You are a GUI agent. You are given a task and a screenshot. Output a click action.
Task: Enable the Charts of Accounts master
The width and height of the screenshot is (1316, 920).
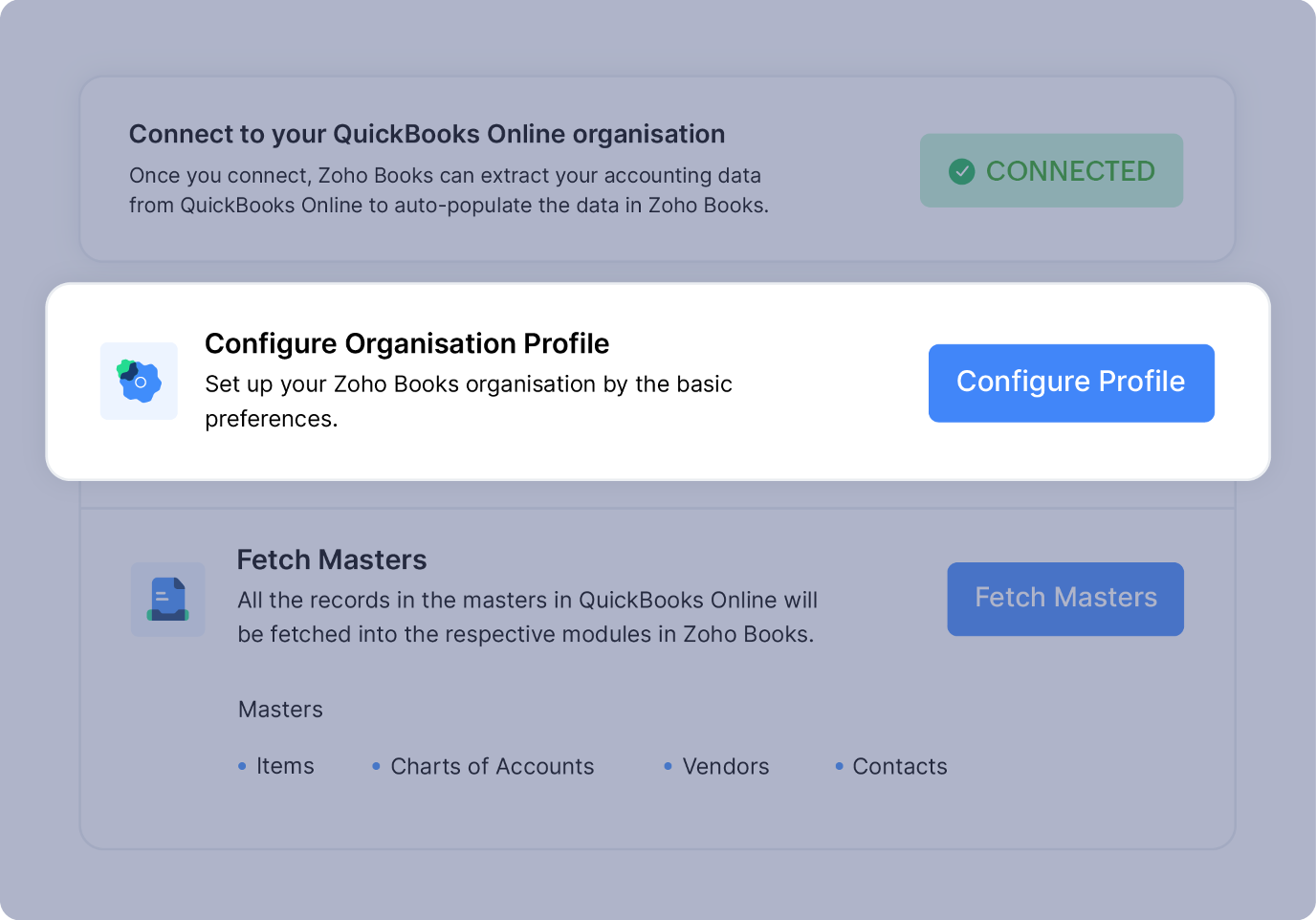click(x=492, y=766)
